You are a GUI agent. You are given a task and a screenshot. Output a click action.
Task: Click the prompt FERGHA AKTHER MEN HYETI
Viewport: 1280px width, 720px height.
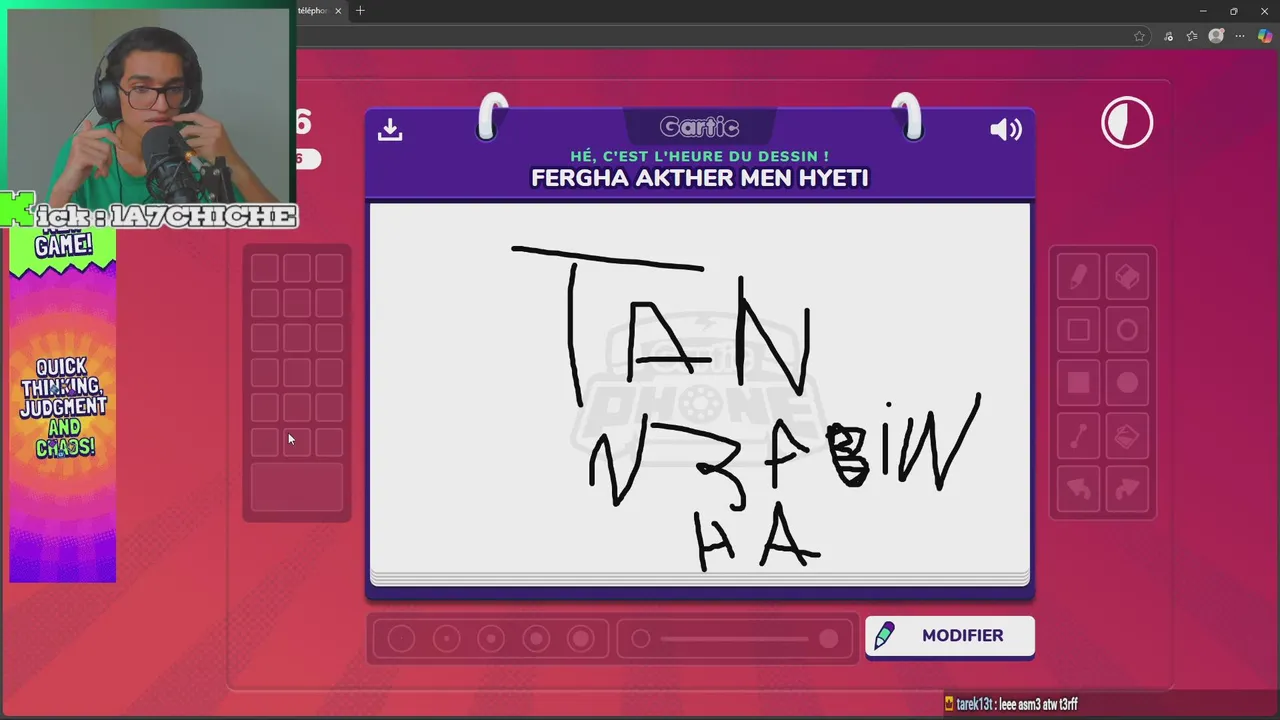pyautogui.click(x=700, y=178)
